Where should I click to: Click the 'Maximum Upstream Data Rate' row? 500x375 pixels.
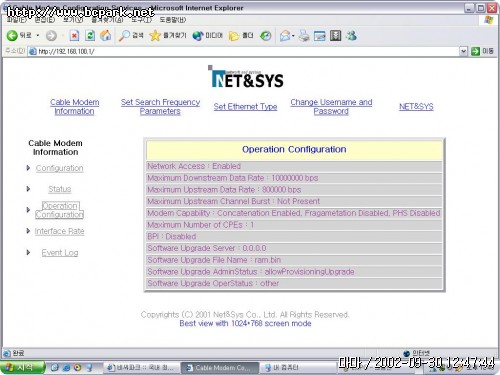tap(294, 190)
